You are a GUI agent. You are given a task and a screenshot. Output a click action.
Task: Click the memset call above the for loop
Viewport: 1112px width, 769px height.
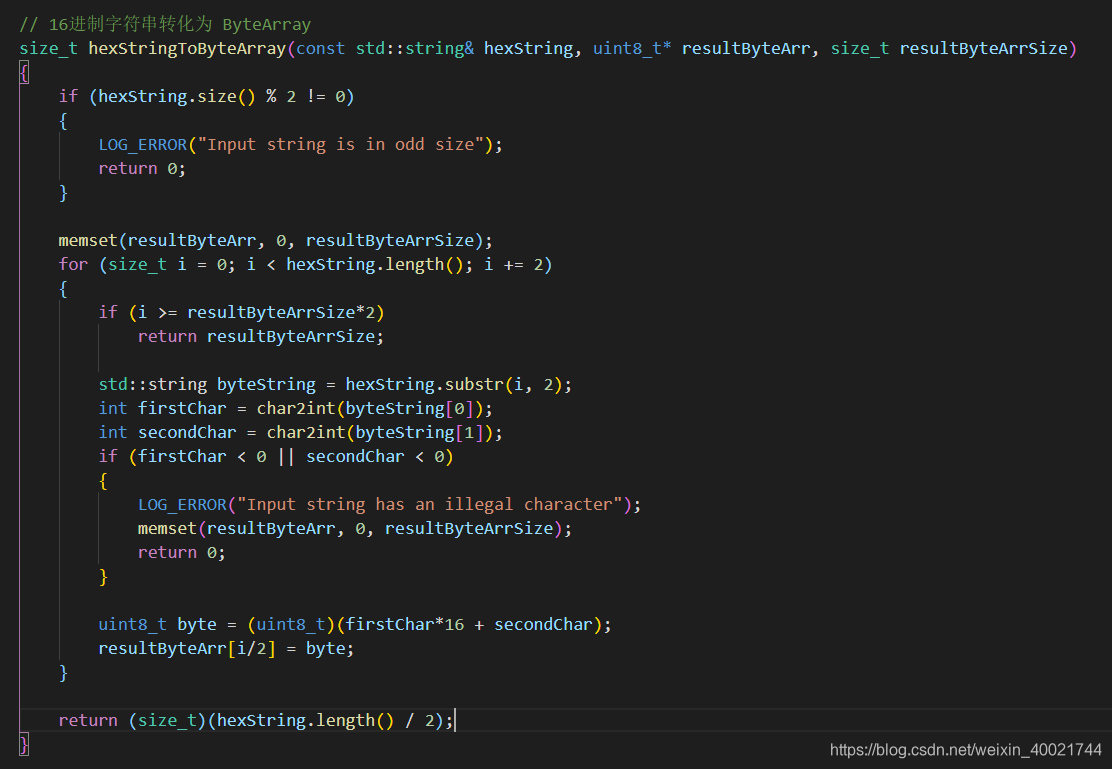pyautogui.click(x=275, y=240)
